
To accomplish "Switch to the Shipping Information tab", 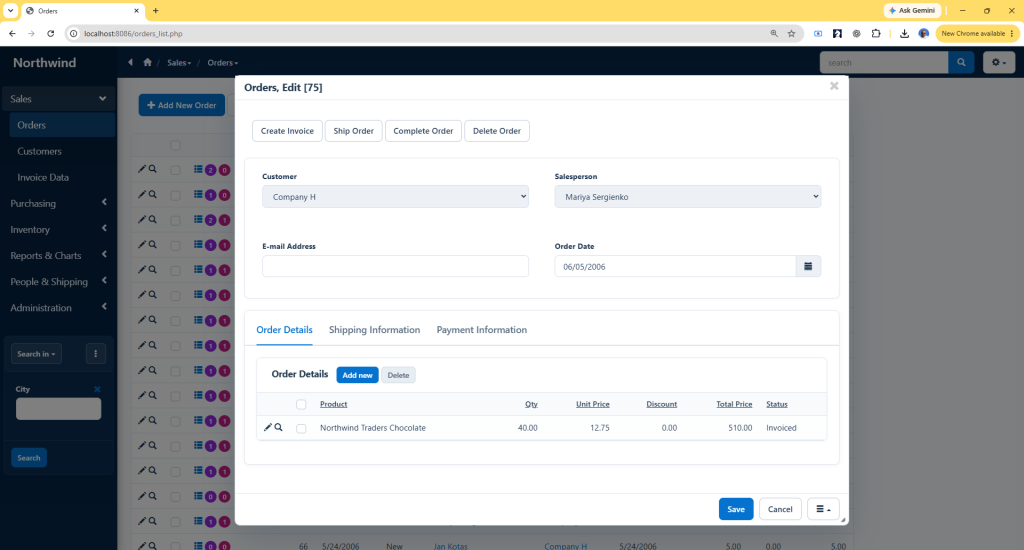I will click(x=374, y=330).
